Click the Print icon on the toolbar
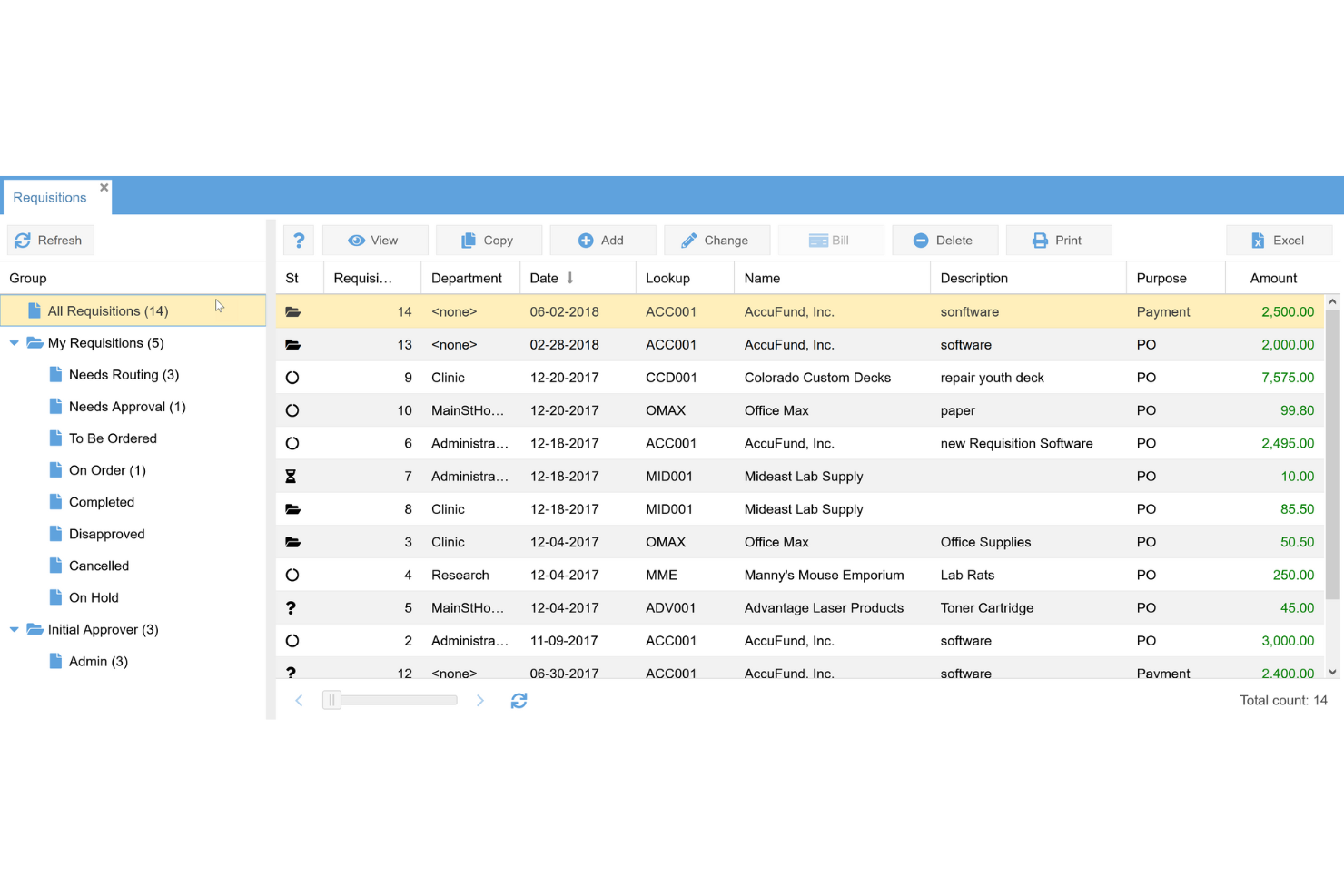The image size is (1344, 896). coord(1041,240)
